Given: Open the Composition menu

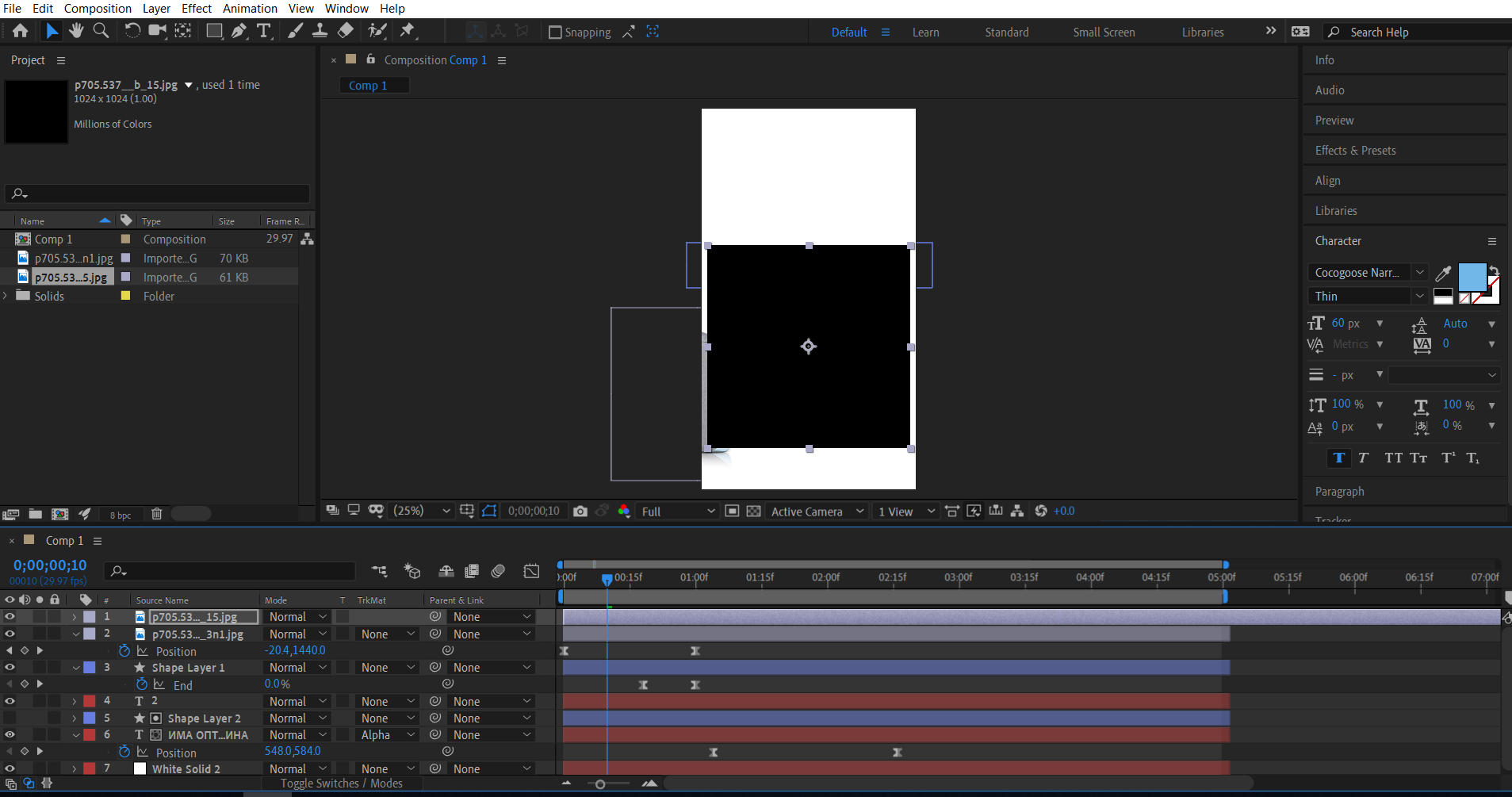Looking at the screenshot, I should tap(98, 9).
